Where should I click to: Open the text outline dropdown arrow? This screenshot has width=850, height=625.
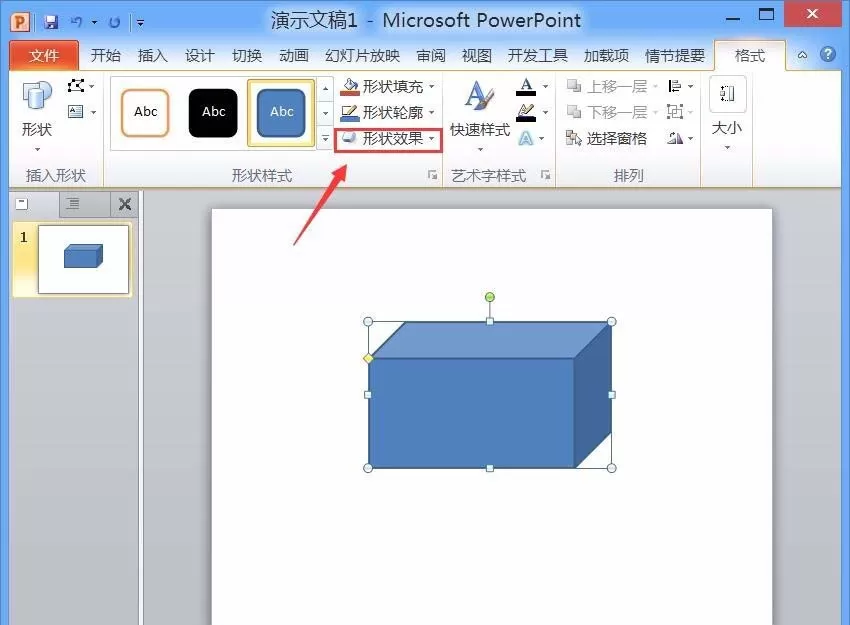coord(545,112)
